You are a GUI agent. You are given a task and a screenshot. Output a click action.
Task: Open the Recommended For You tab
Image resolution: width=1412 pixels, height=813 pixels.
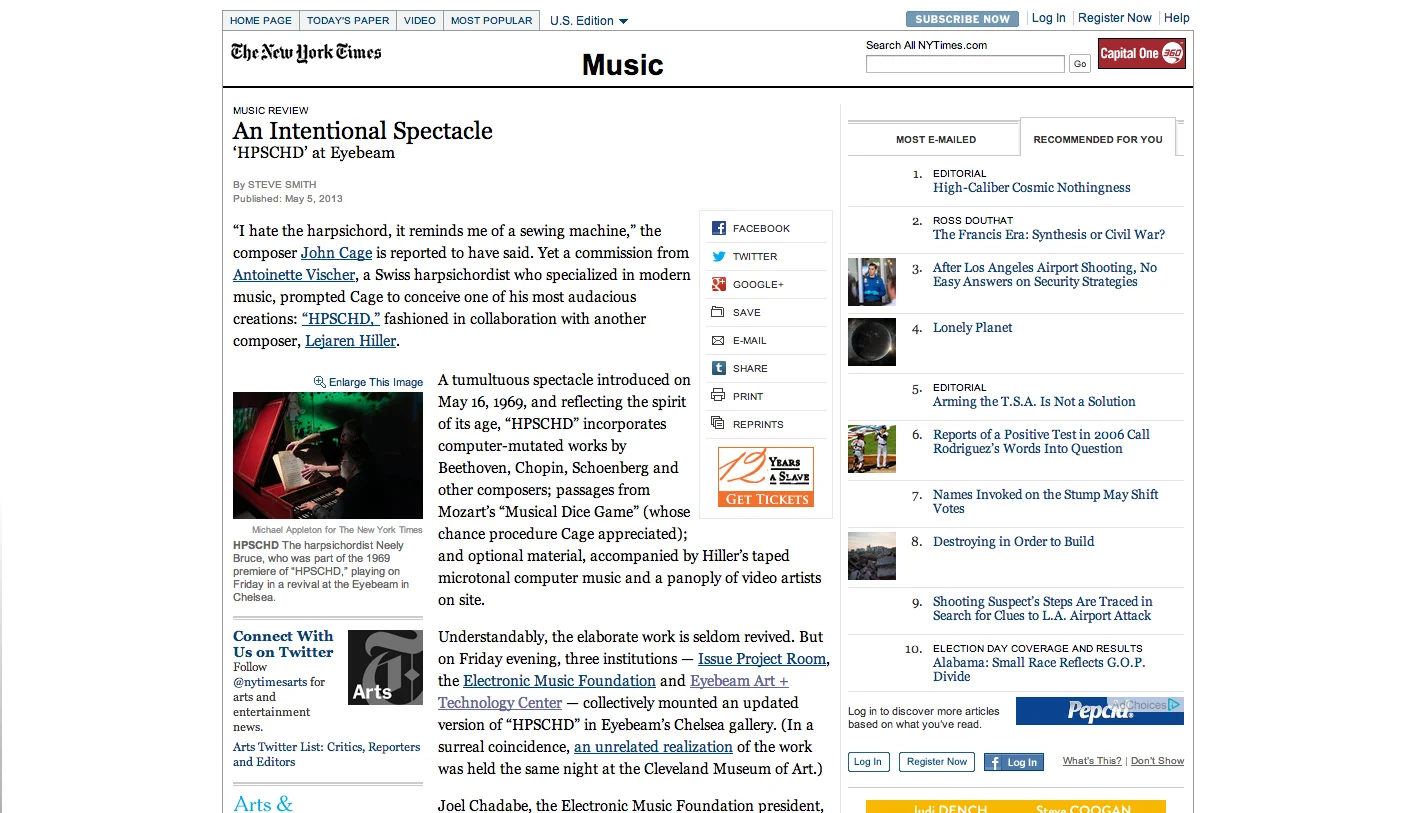point(1098,137)
